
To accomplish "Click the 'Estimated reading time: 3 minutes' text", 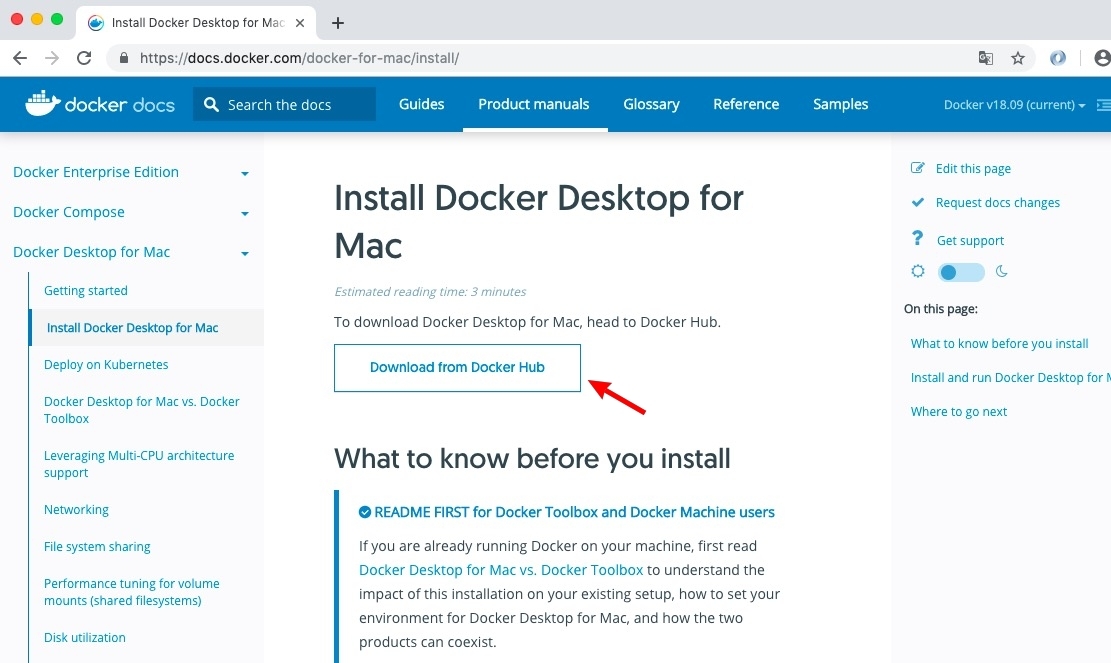I will pyautogui.click(x=430, y=292).
